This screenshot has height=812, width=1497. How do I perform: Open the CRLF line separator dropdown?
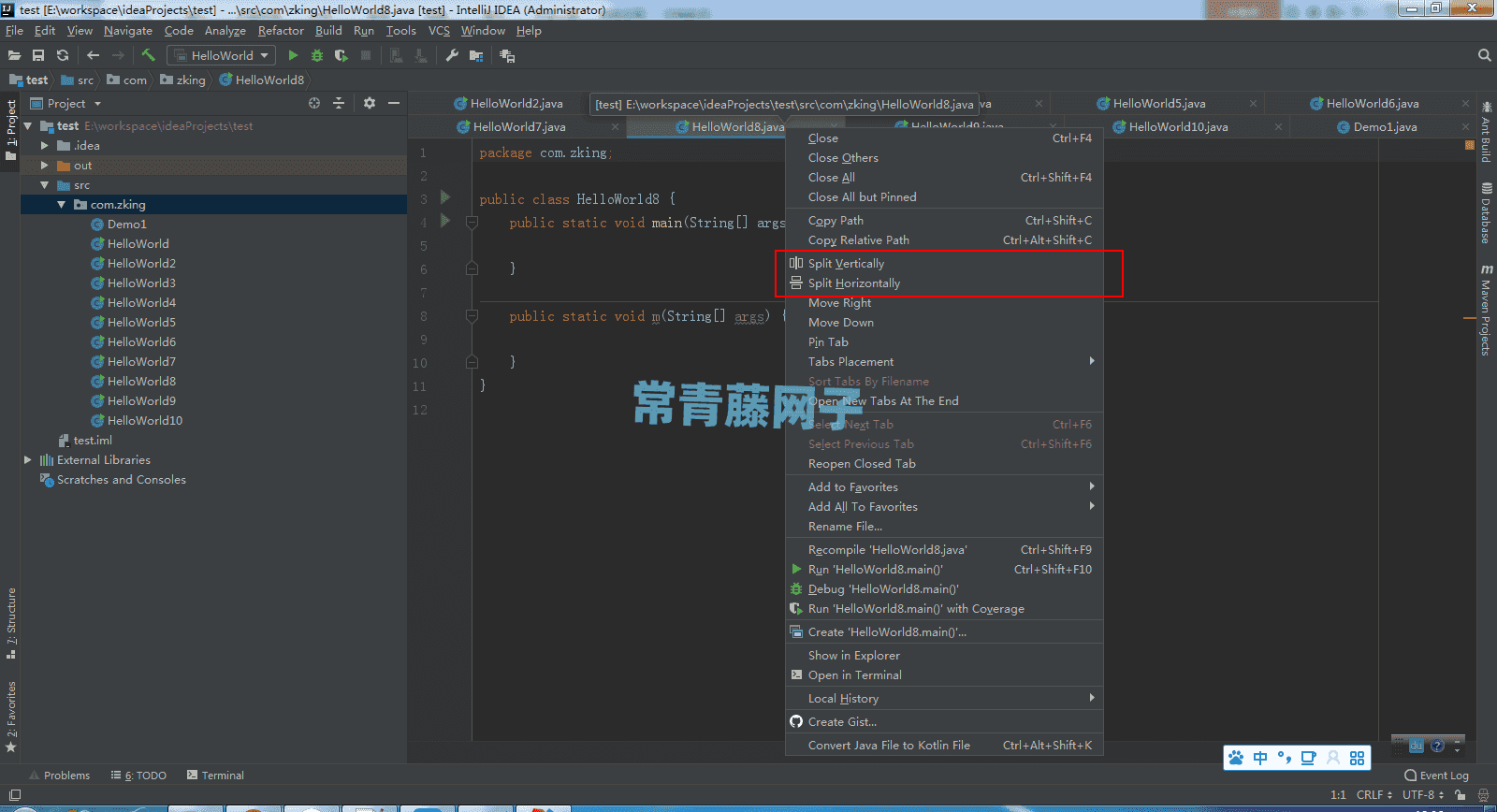1373,794
